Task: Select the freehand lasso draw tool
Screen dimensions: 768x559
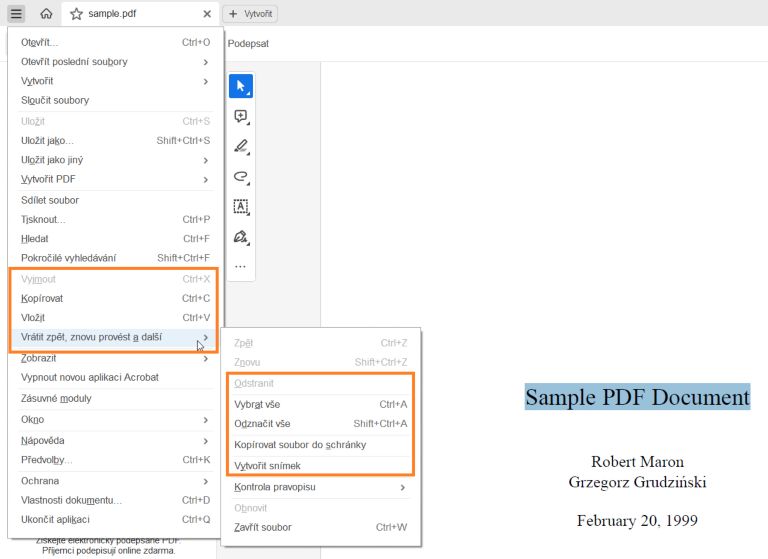Action: (x=240, y=177)
